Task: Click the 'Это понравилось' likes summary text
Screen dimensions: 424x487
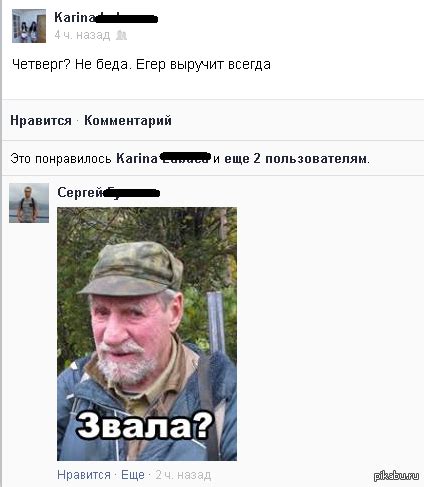Action: [x=61, y=158]
